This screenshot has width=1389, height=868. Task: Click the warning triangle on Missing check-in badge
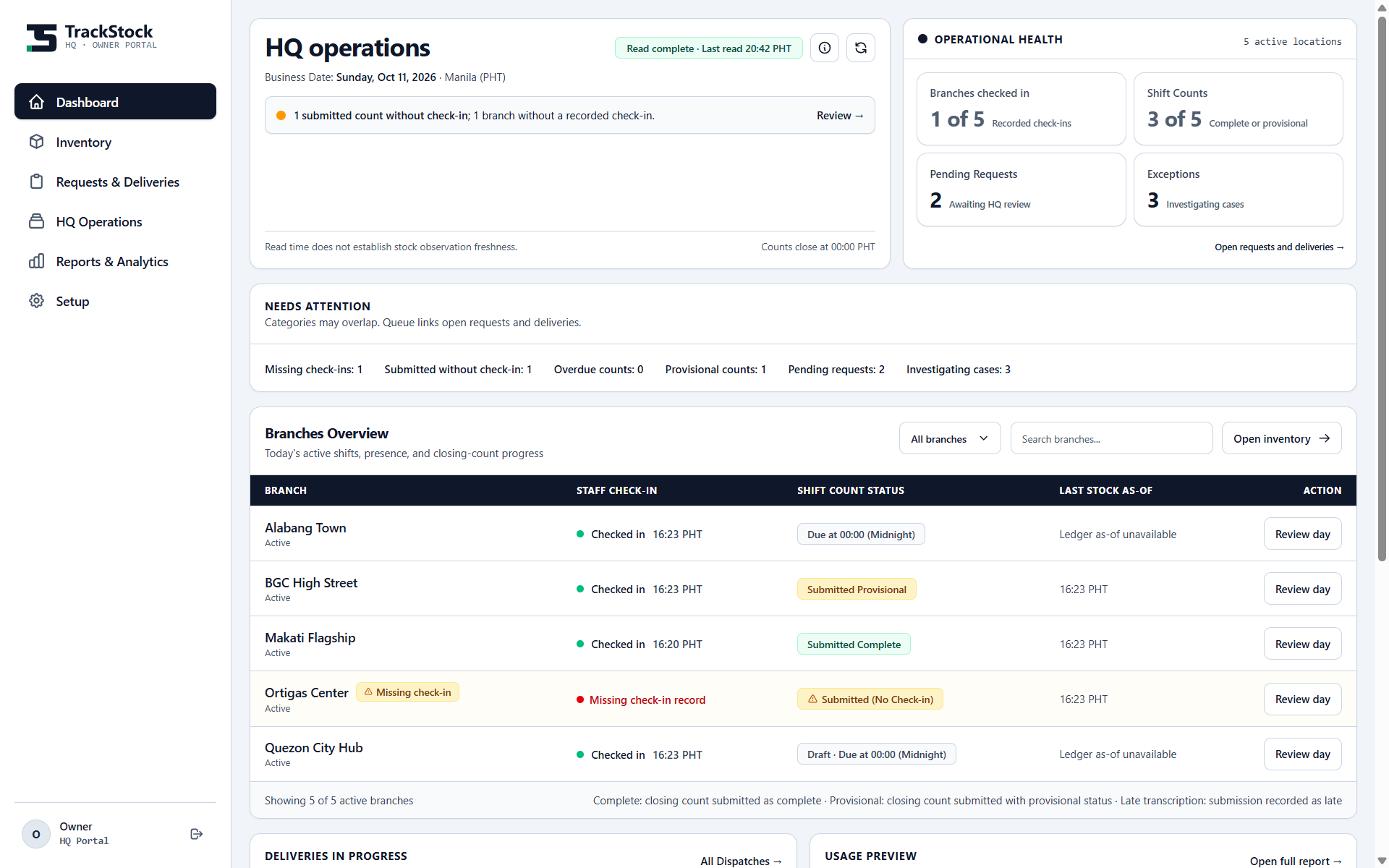[x=368, y=692]
